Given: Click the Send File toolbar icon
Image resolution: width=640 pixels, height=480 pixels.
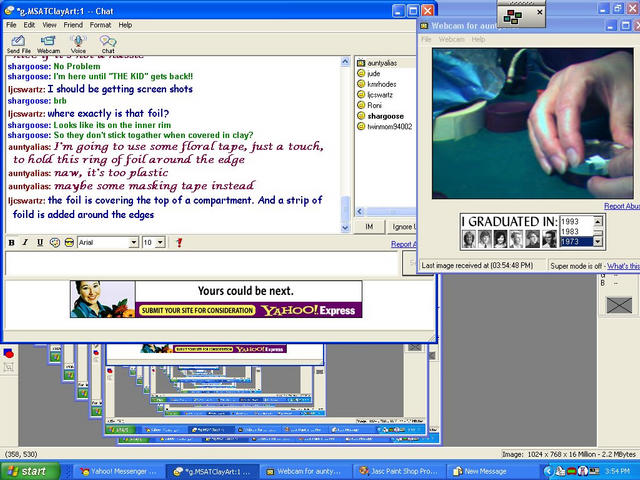Looking at the screenshot, I should pos(18,44).
